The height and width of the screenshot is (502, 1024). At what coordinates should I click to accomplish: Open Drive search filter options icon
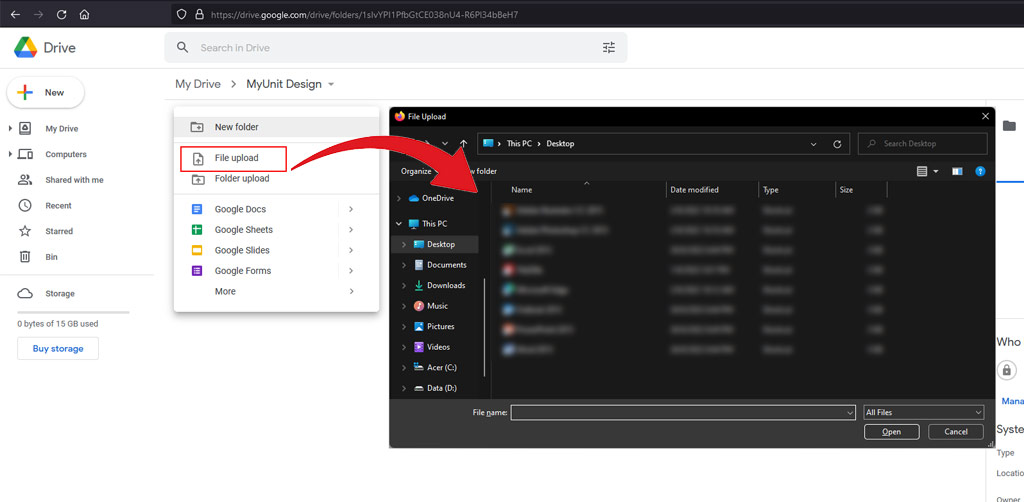(x=609, y=48)
